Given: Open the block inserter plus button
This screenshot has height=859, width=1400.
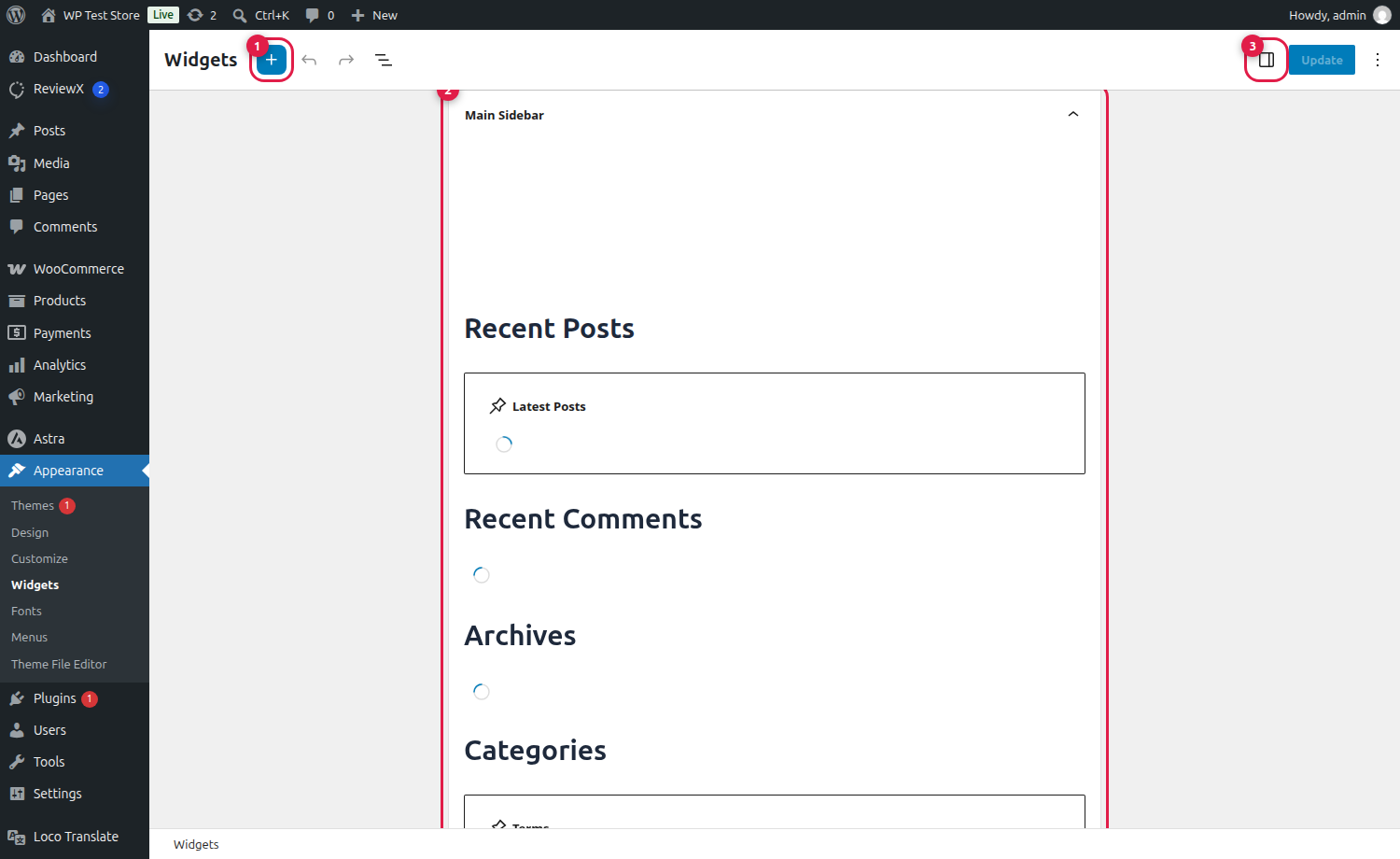Looking at the screenshot, I should click(x=272, y=60).
